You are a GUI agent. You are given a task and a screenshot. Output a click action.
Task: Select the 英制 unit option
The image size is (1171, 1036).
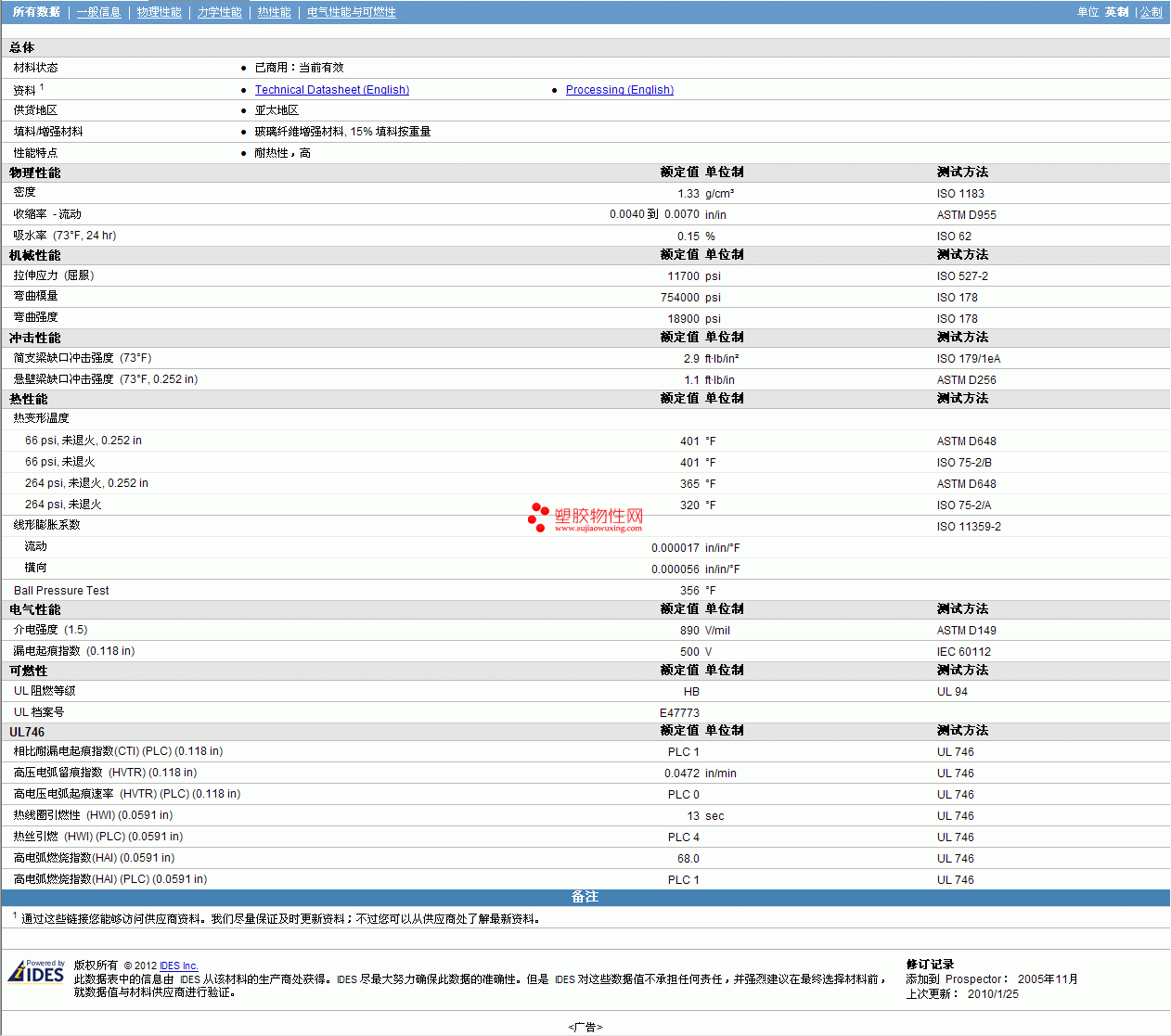[x=1116, y=12]
